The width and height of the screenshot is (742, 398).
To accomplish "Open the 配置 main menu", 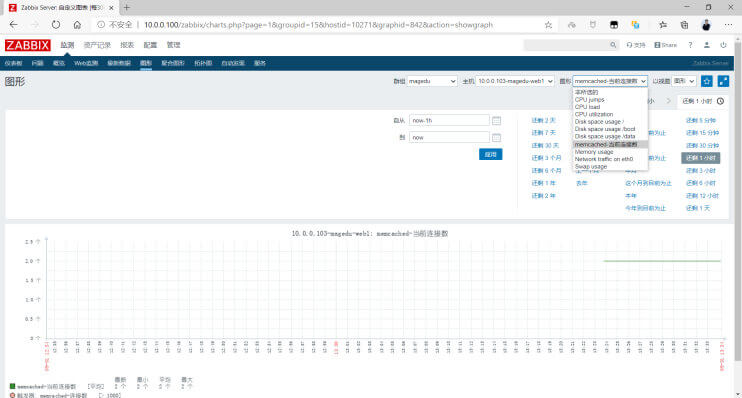I will click(x=150, y=45).
